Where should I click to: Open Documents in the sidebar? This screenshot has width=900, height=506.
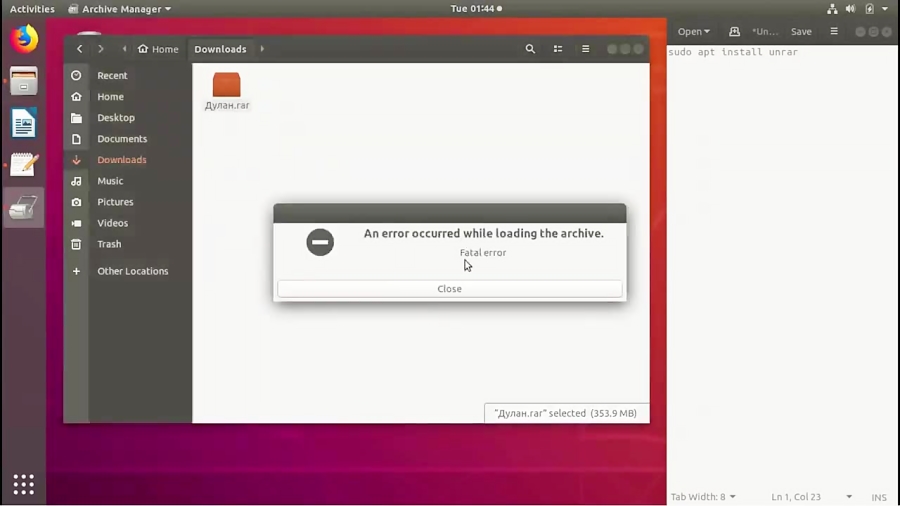pyautogui.click(x=122, y=139)
